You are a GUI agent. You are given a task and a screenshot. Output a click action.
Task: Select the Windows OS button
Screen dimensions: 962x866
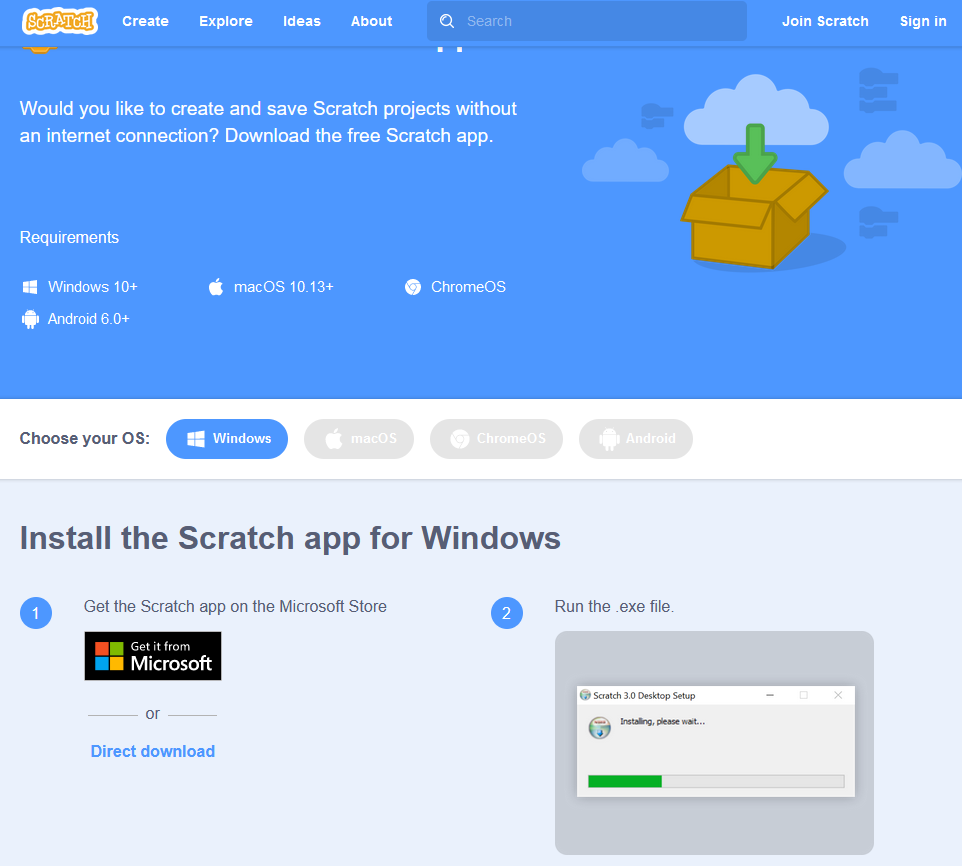point(227,439)
